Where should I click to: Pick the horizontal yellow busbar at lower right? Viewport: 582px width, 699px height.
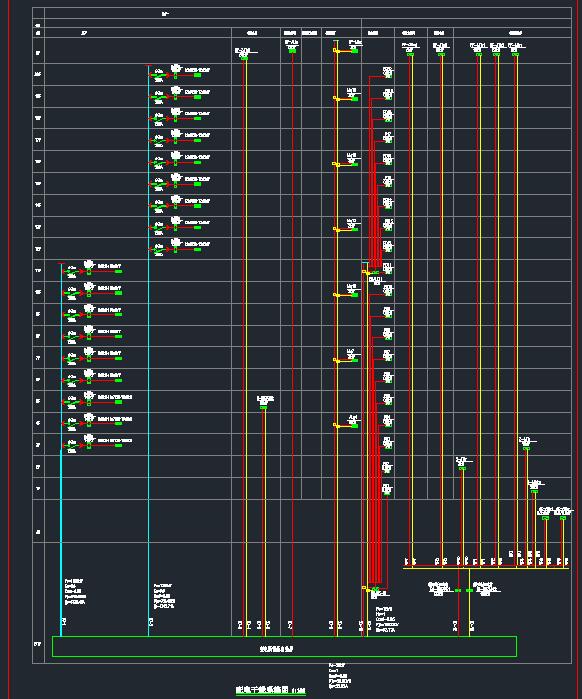(486, 568)
